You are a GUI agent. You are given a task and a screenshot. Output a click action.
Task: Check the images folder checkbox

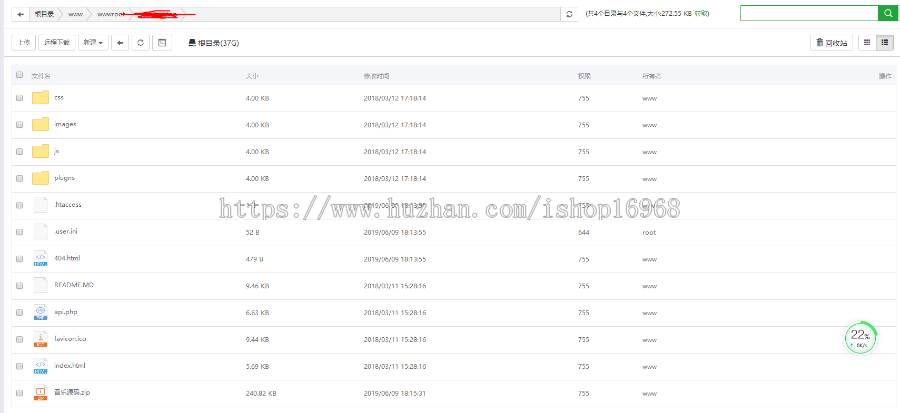(x=20, y=124)
